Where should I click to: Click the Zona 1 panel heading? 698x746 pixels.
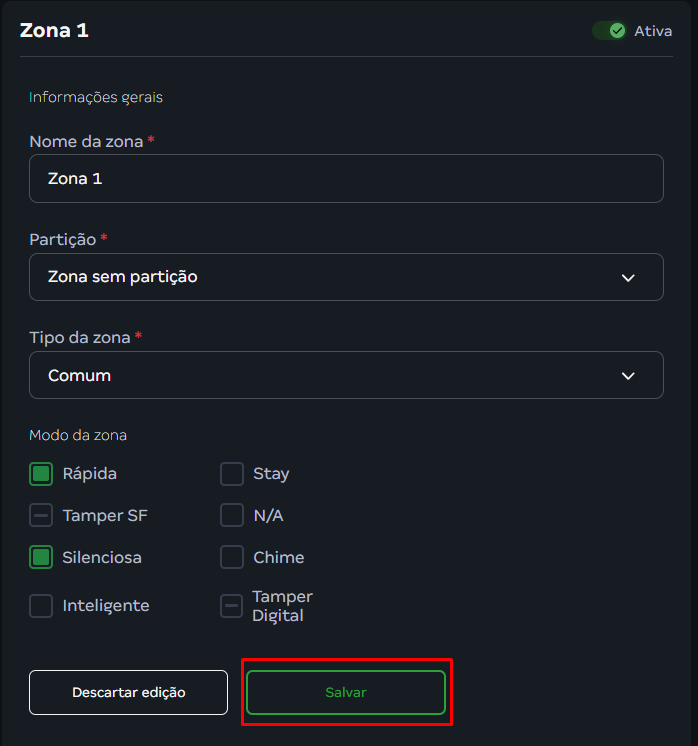pos(54,30)
